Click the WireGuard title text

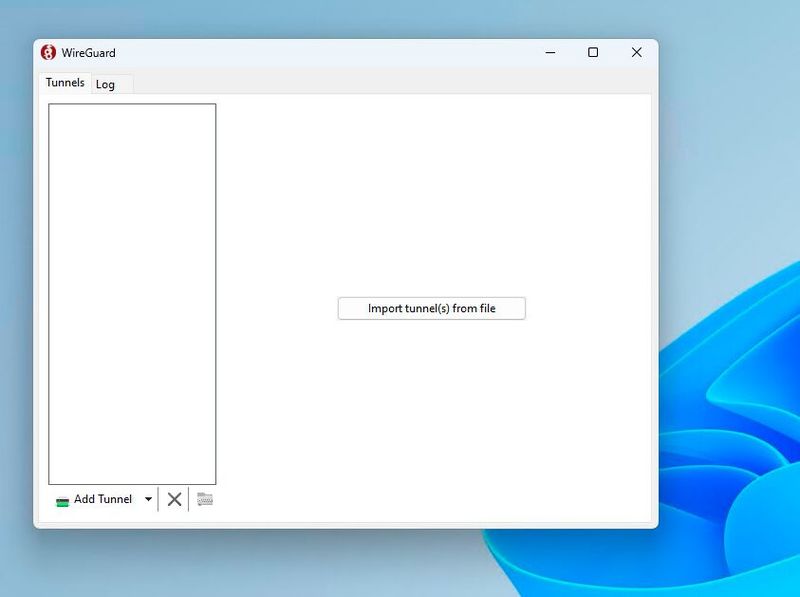(x=88, y=53)
